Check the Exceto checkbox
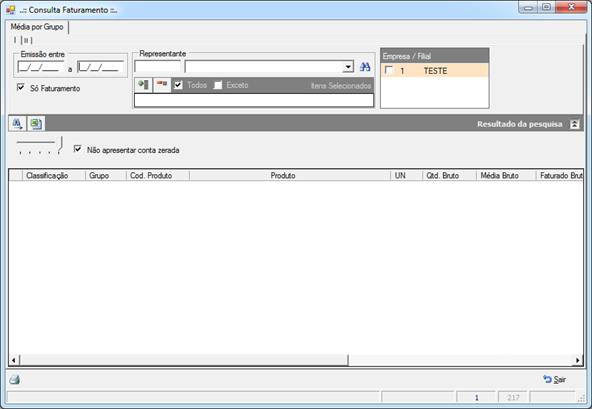 point(218,85)
